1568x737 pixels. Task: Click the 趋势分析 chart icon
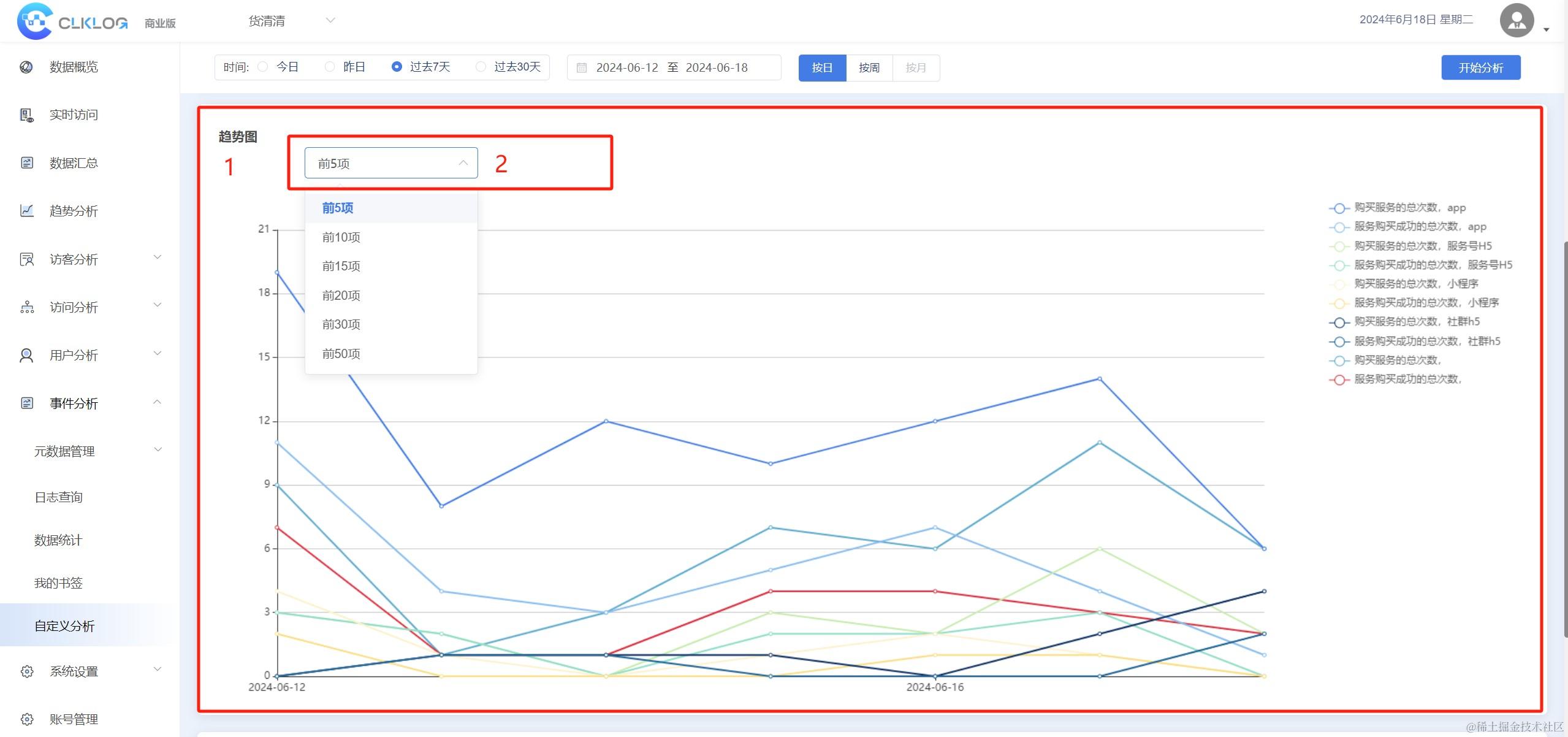click(26, 211)
